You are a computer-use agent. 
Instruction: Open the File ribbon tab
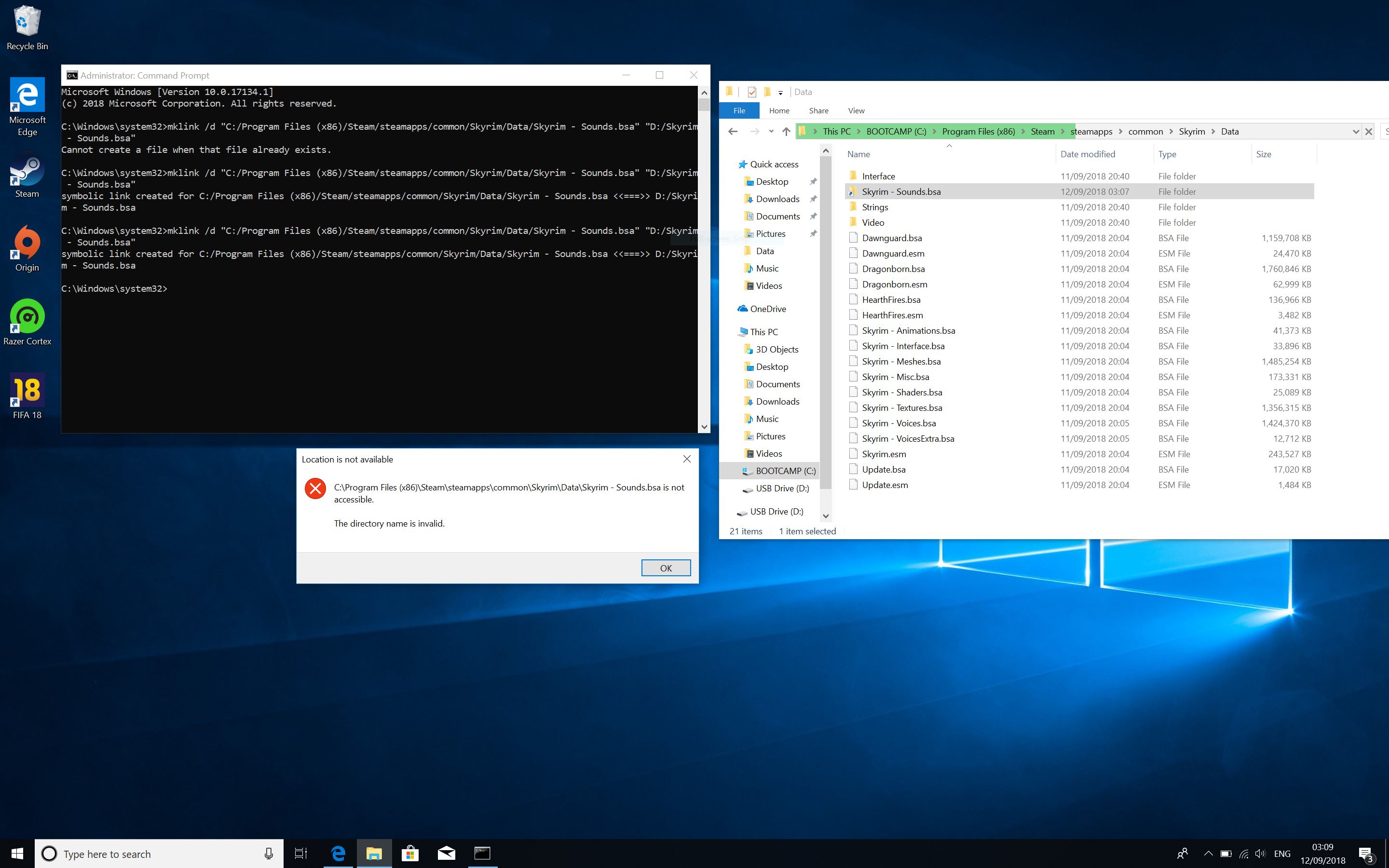pos(739,110)
